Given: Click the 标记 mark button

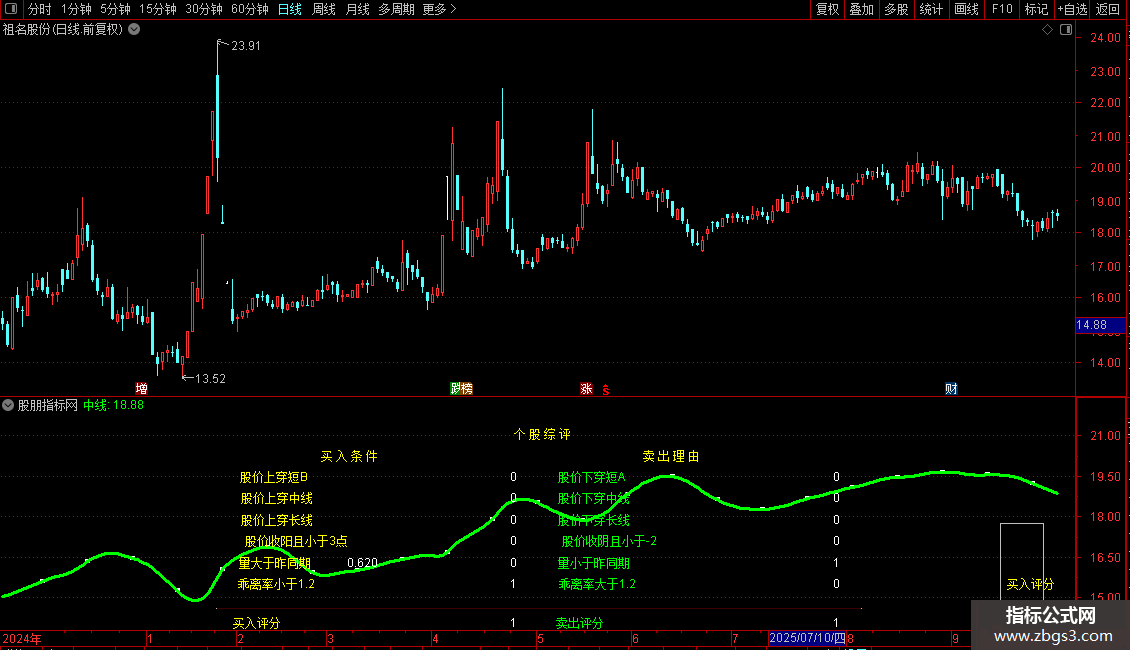Looking at the screenshot, I should point(1036,9).
